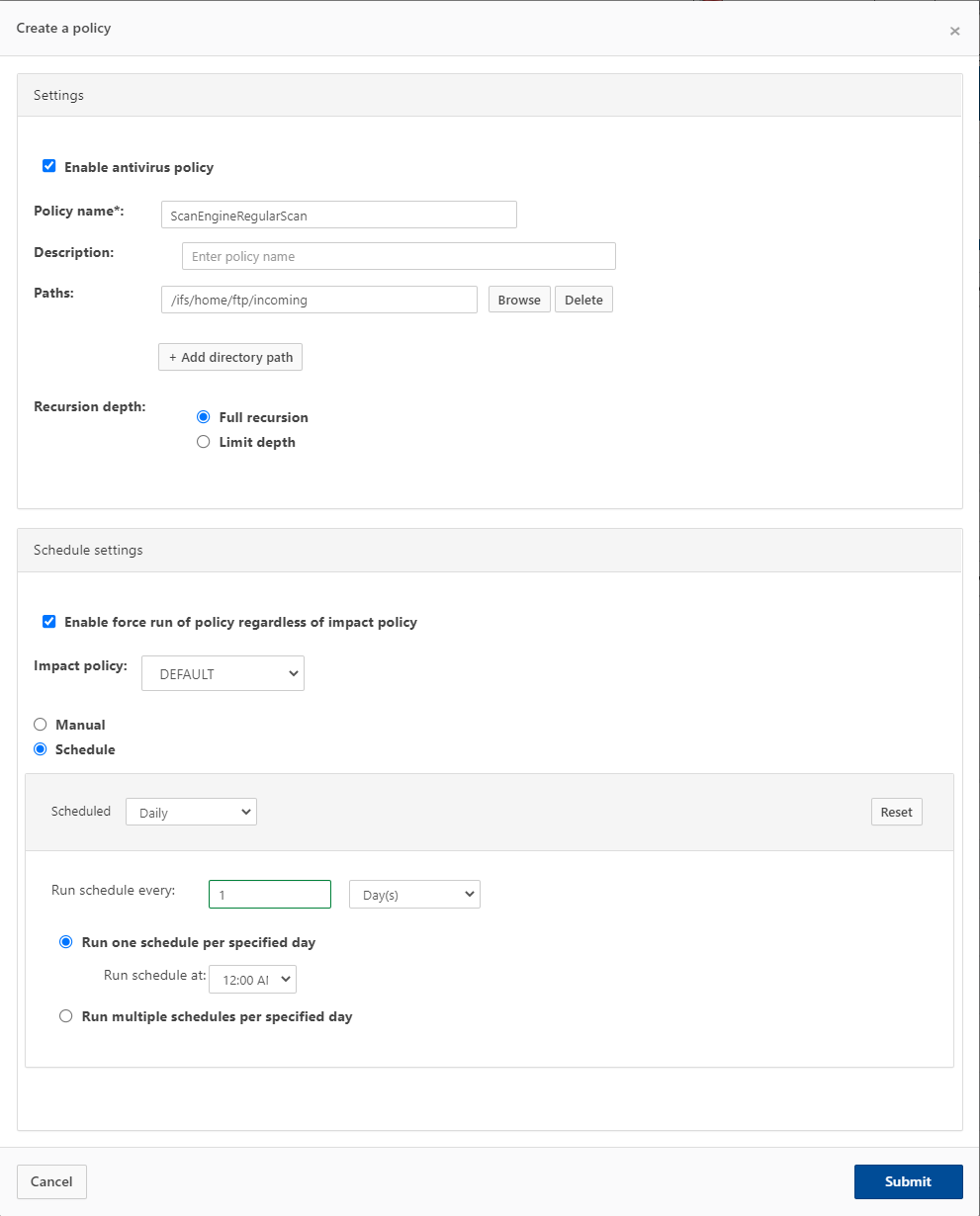Click the Description text field
980x1216 pixels.
point(398,256)
